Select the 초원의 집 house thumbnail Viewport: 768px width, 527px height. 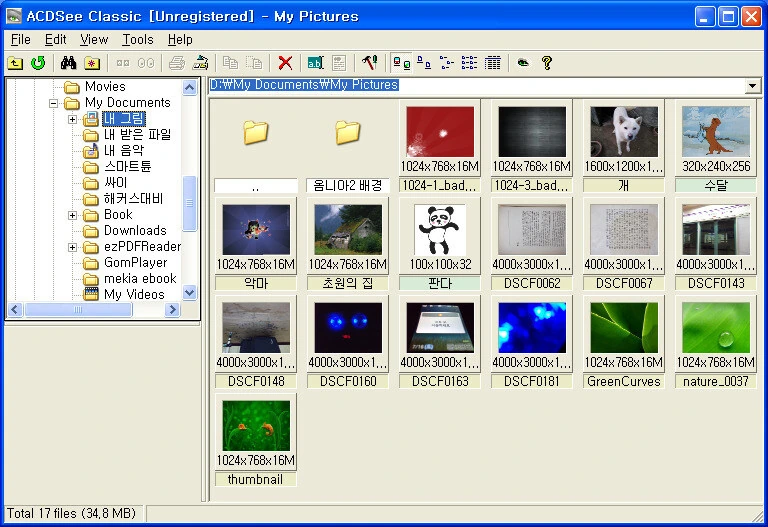348,244
